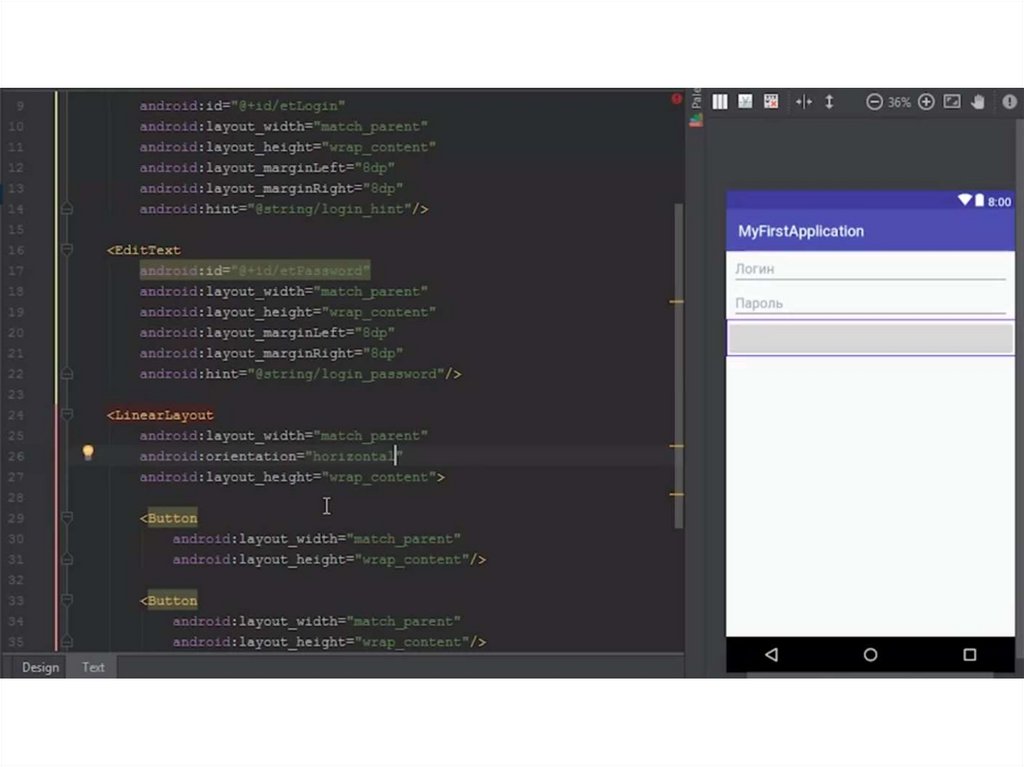Select the pan hand tool
Image resolution: width=1024 pixels, height=767 pixels.
[x=978, y=102]
